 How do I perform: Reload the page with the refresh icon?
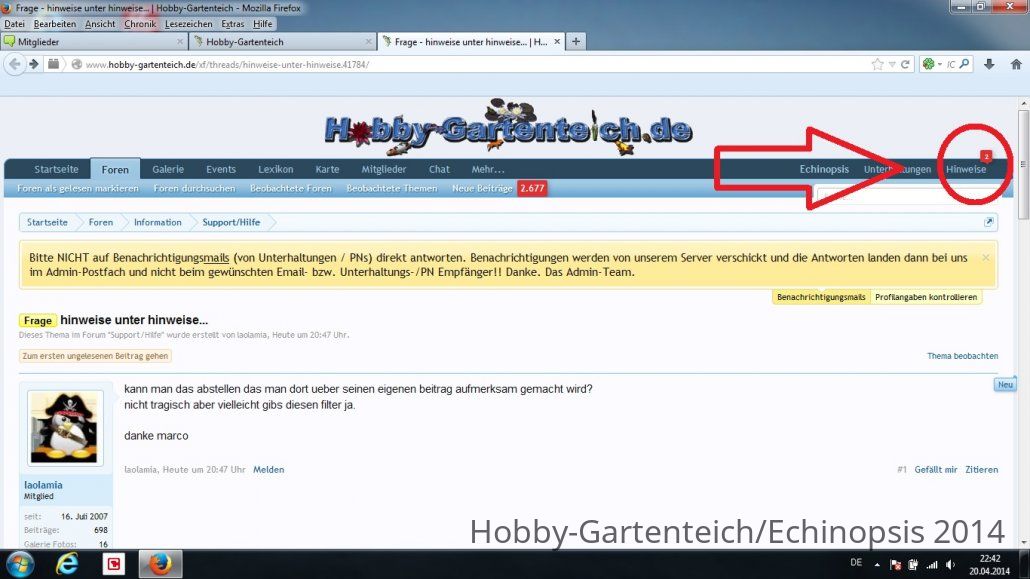pyautogui.click(x=905, y=64)
